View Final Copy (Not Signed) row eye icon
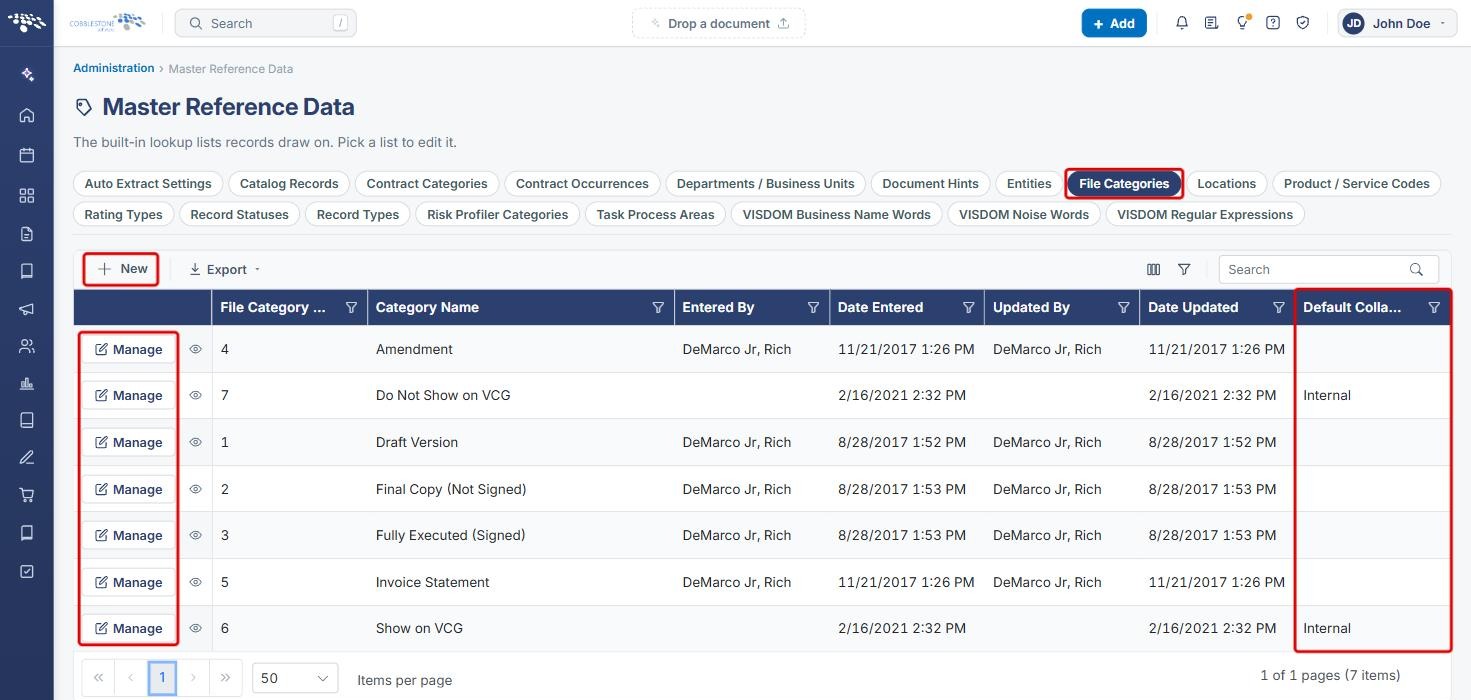Image resolution: width=1471 pixels, height=700 pixels. (196, 489)
